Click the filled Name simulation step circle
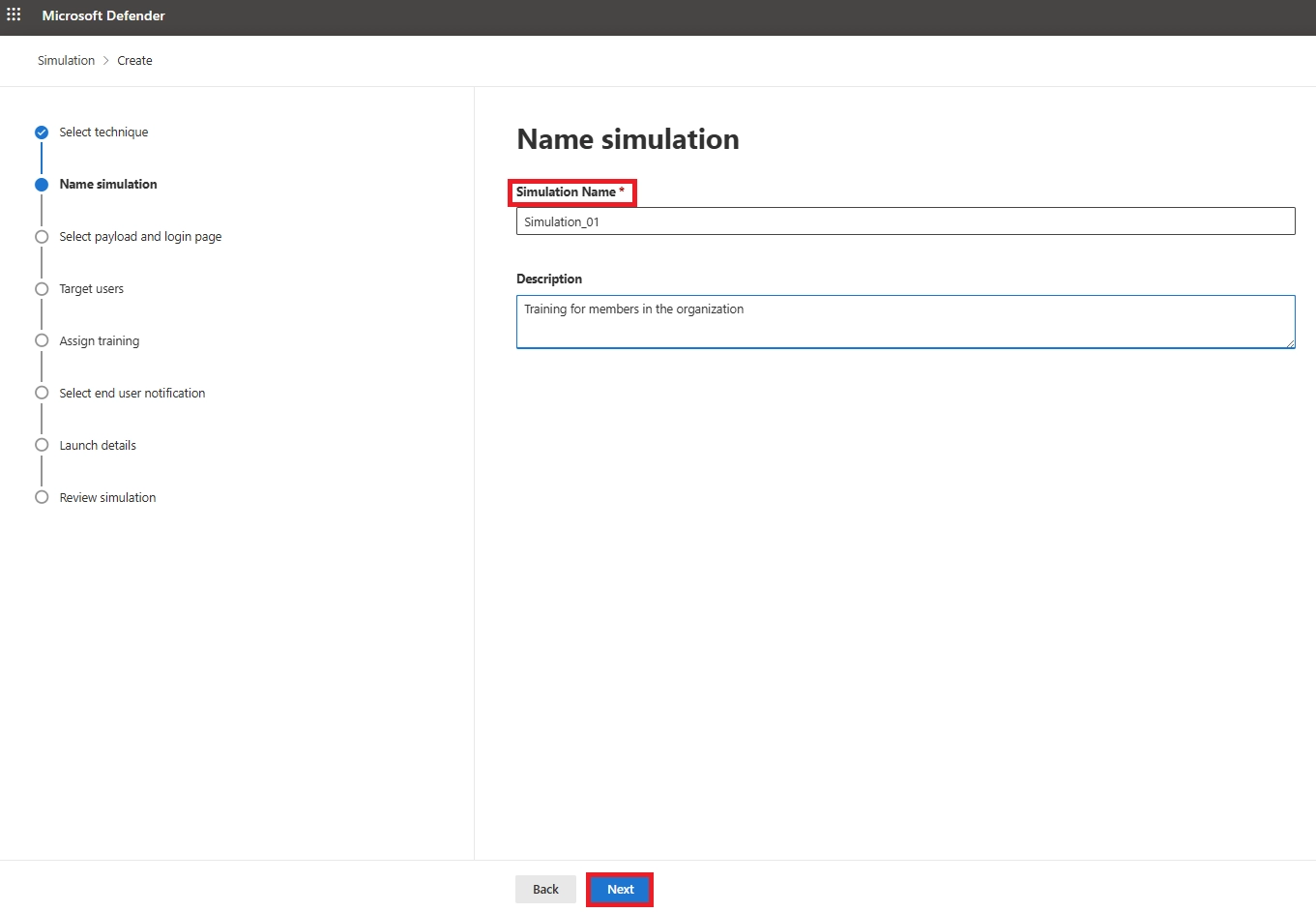Screen dimensions: 1316x912 [x=41, y=184]
